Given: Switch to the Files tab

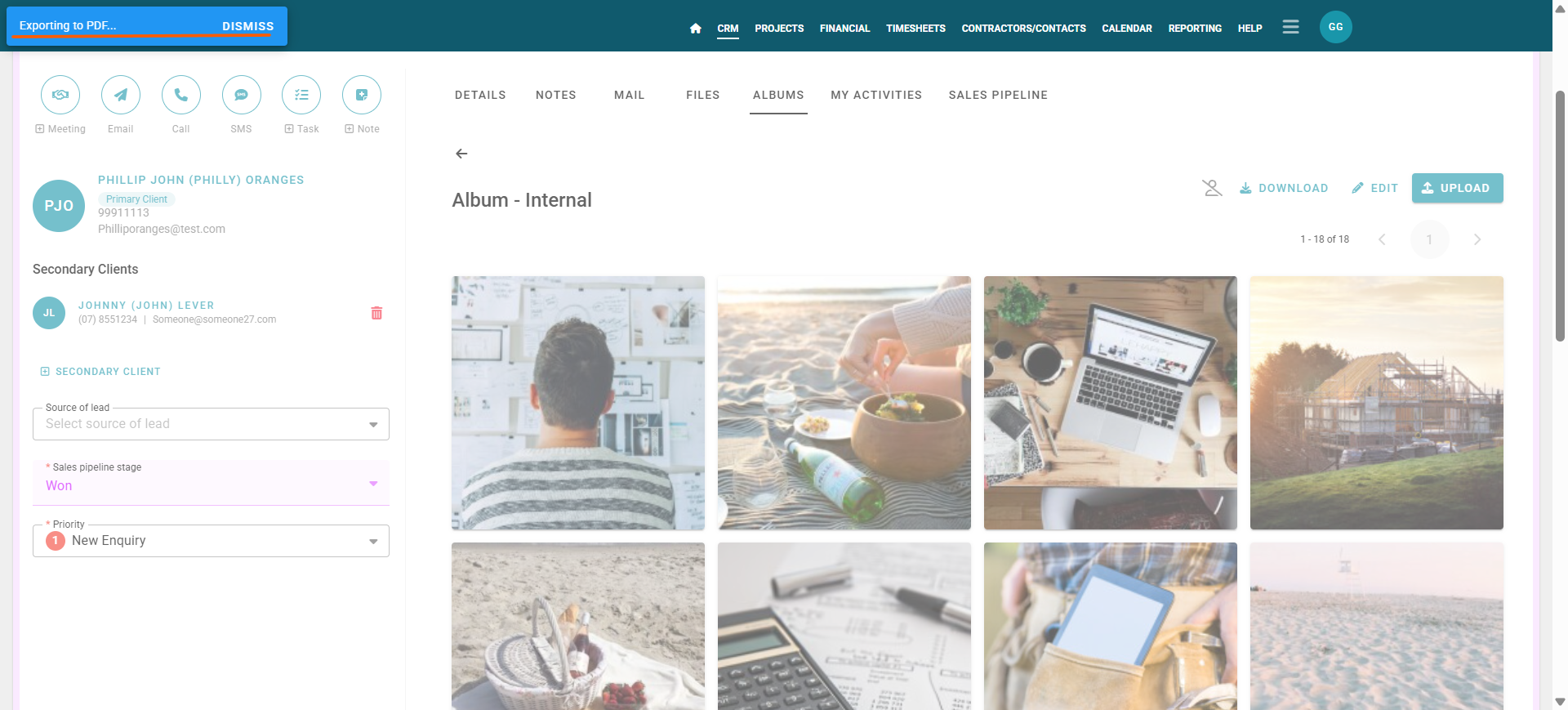Looking at the screenshot, I should (x=702, y=95).
